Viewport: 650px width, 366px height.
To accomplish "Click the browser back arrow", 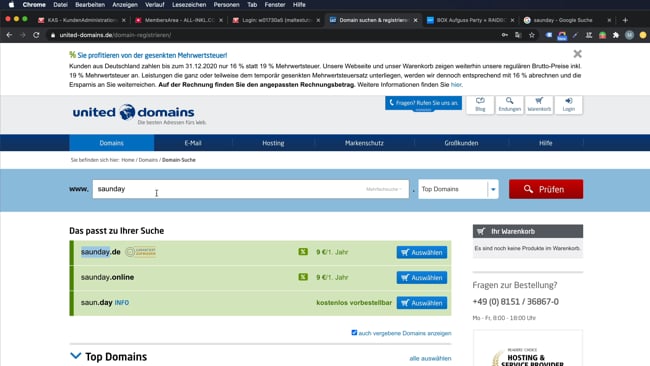I will [9, 35].
